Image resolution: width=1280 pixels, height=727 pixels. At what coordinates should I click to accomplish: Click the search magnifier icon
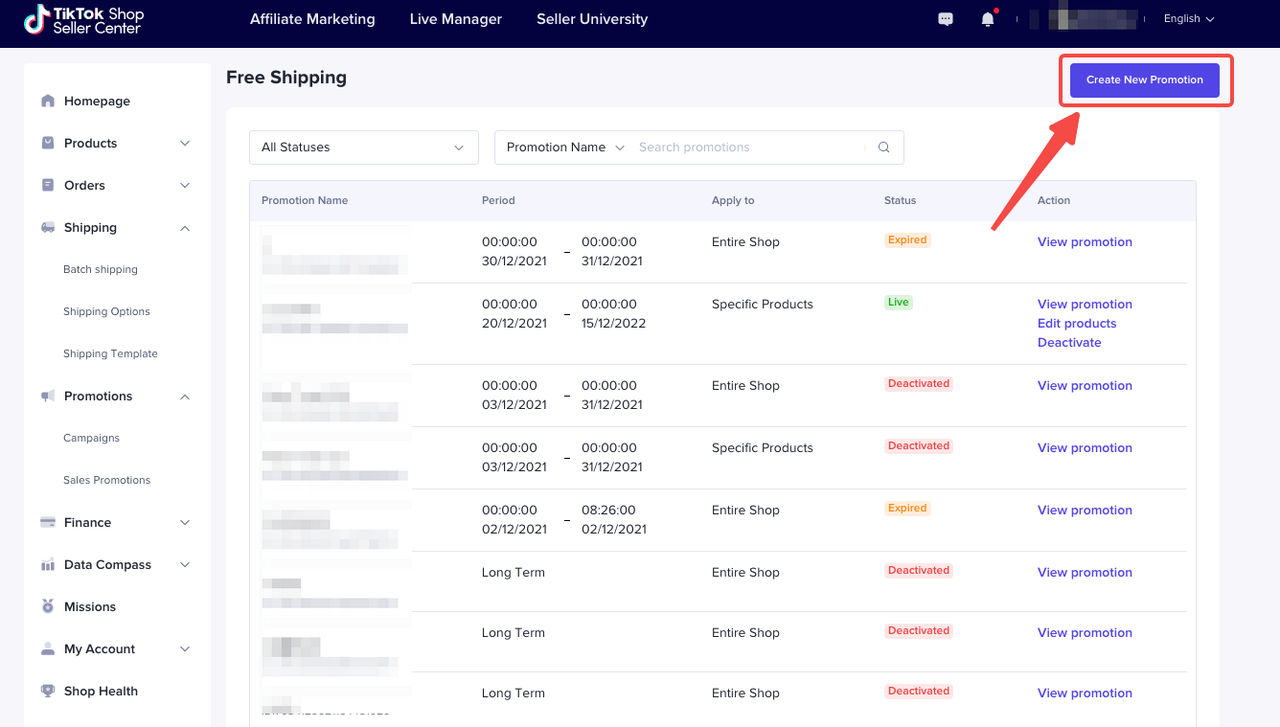[x=884, y=147]
